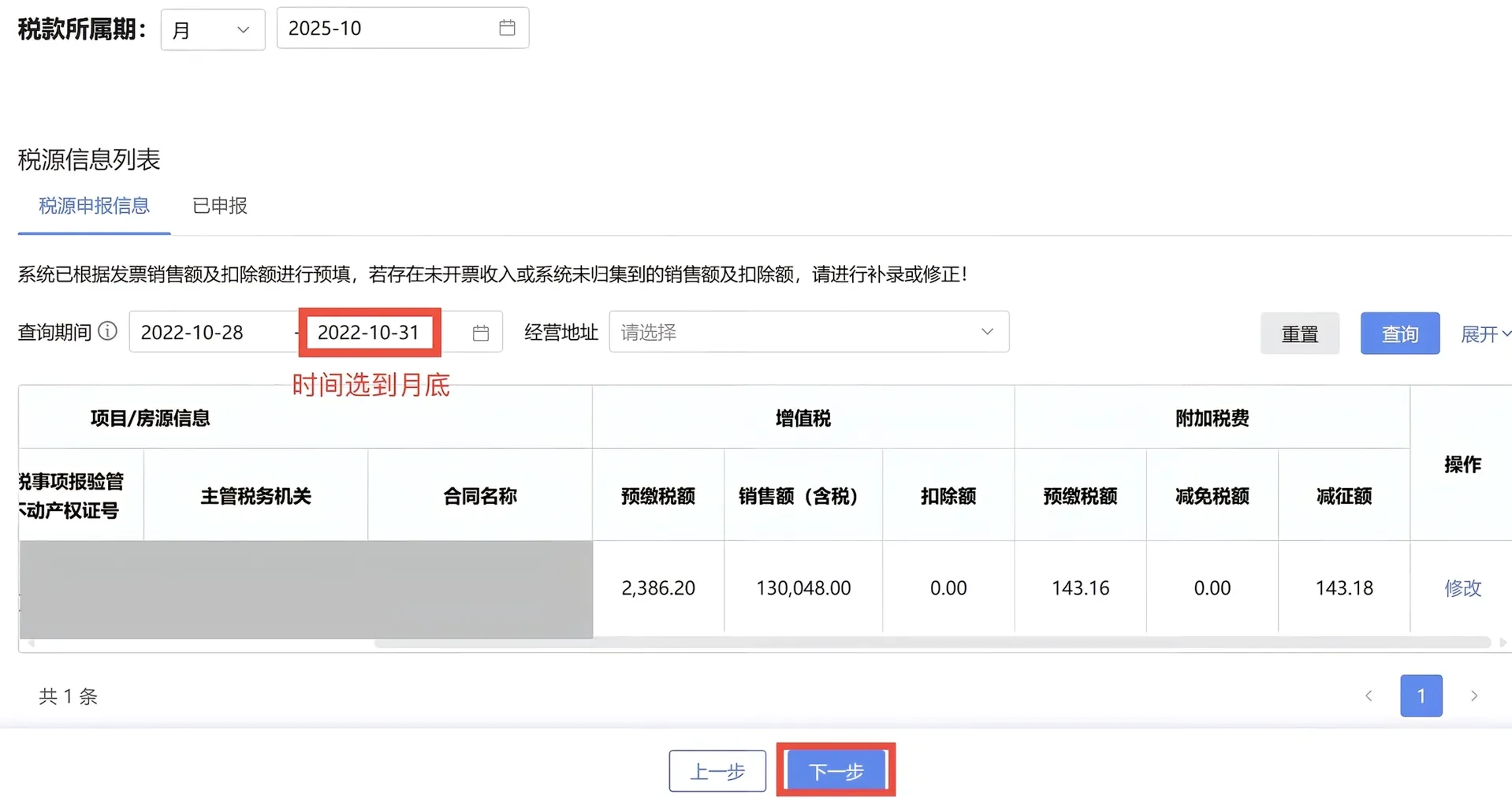Switch to the 已申报 tab
1512x802 pixels.
(219, 206)
